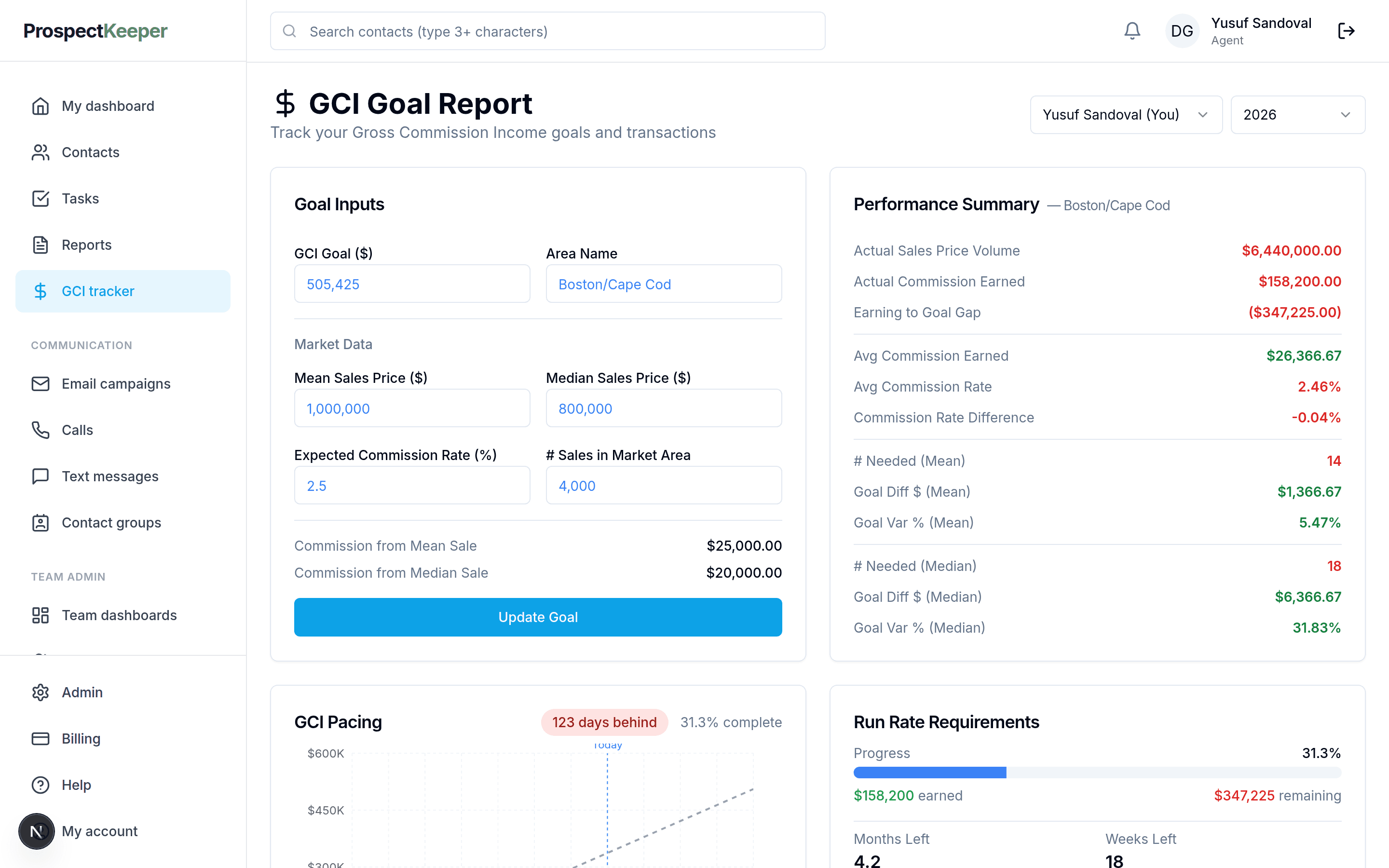The image size is (1389, 868).
Task: Select Email campaigns menu item
Action: point(123,383)
